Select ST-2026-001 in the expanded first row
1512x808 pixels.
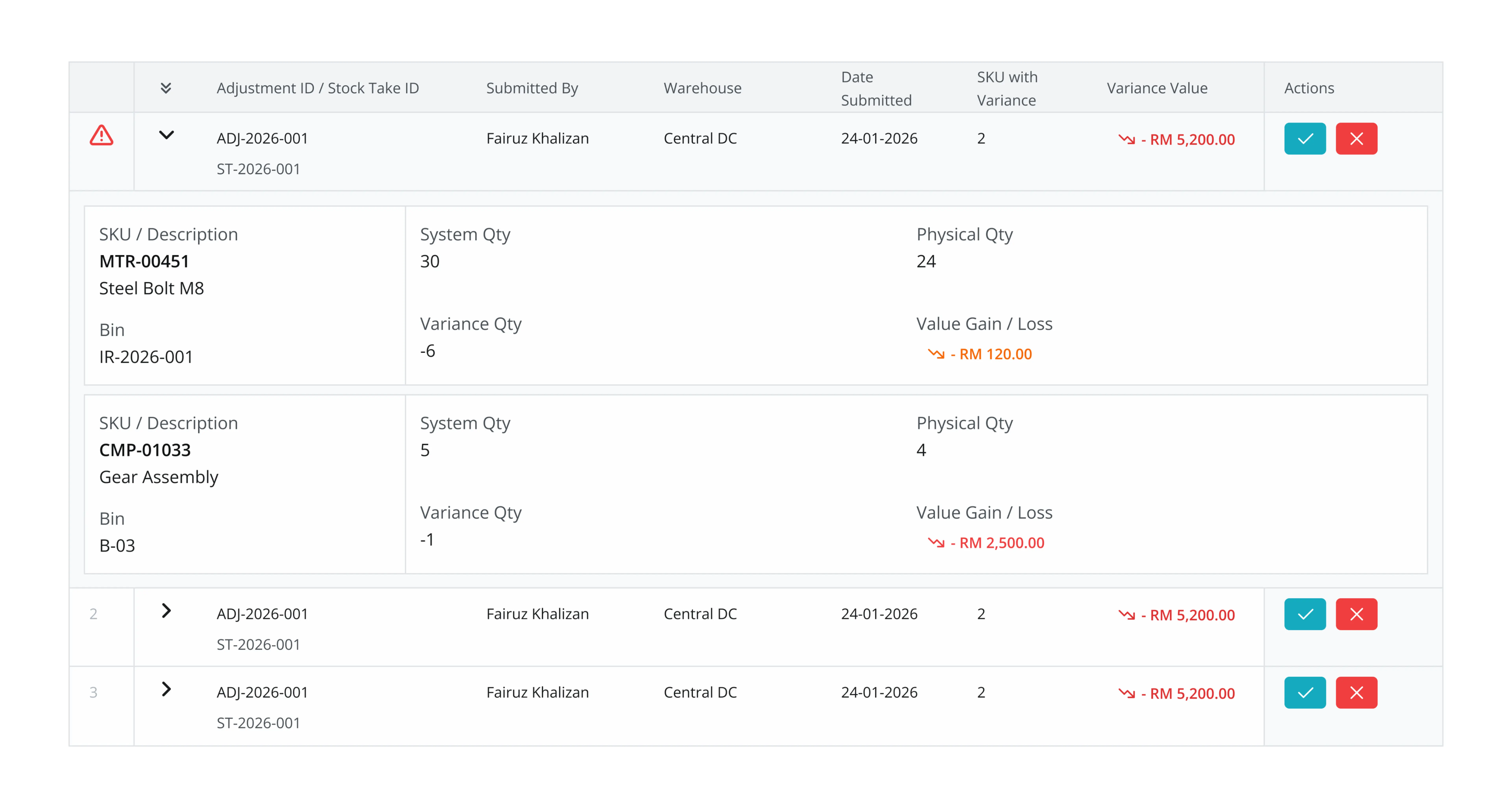(x=258, y=169)
